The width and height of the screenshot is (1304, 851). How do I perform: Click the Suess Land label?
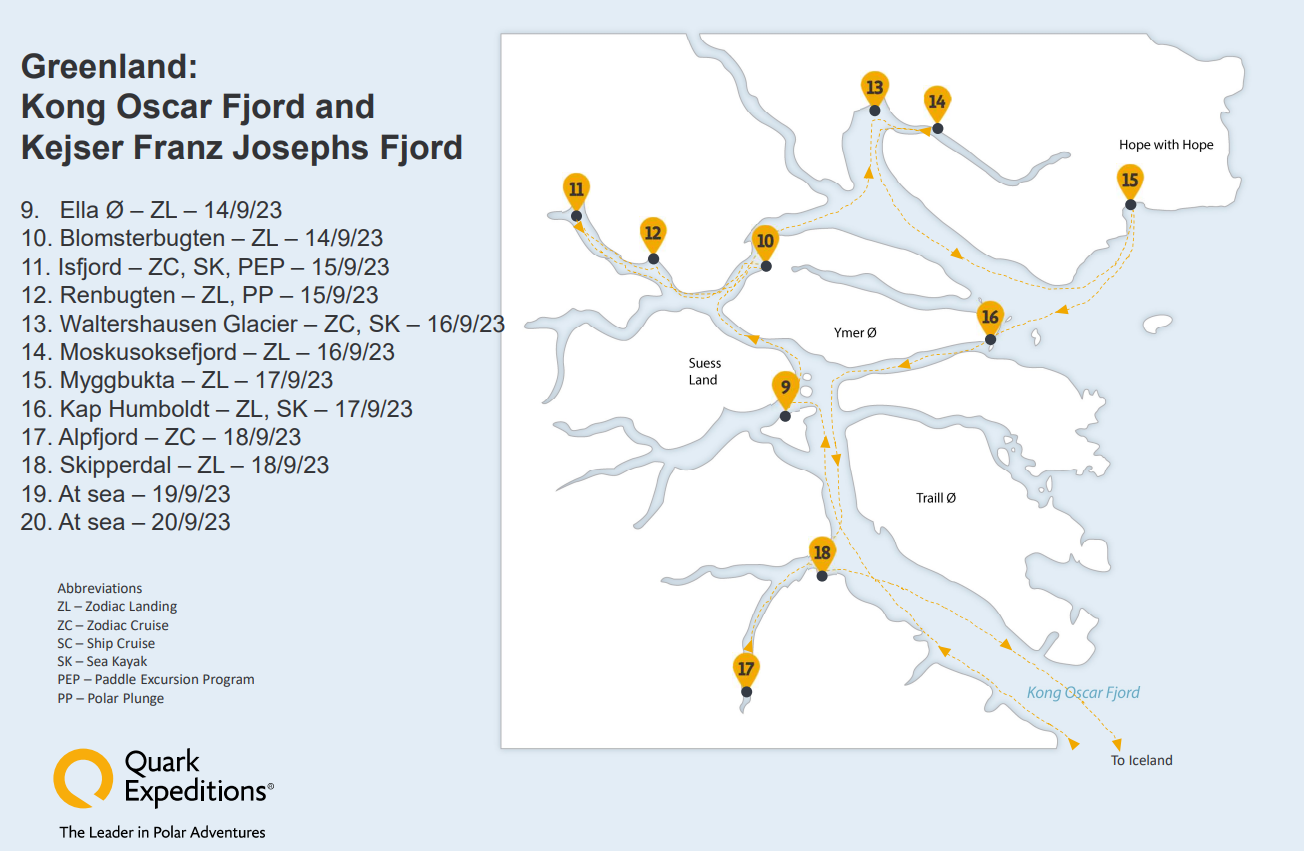pyautogui.click(x=704, y=371)
